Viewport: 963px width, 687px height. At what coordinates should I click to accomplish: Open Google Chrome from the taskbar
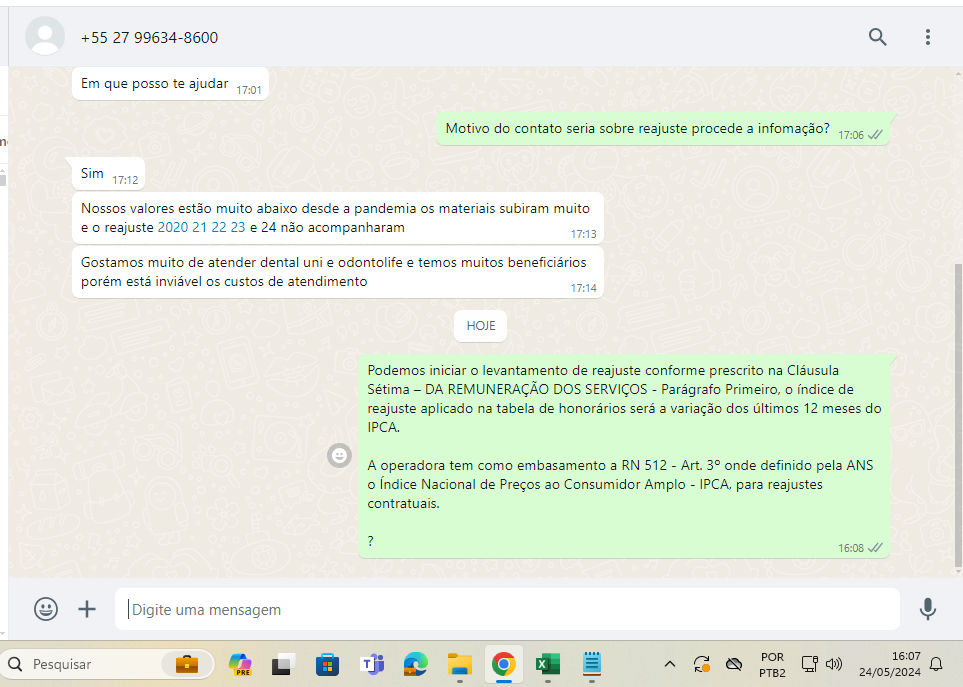point(503,664)
